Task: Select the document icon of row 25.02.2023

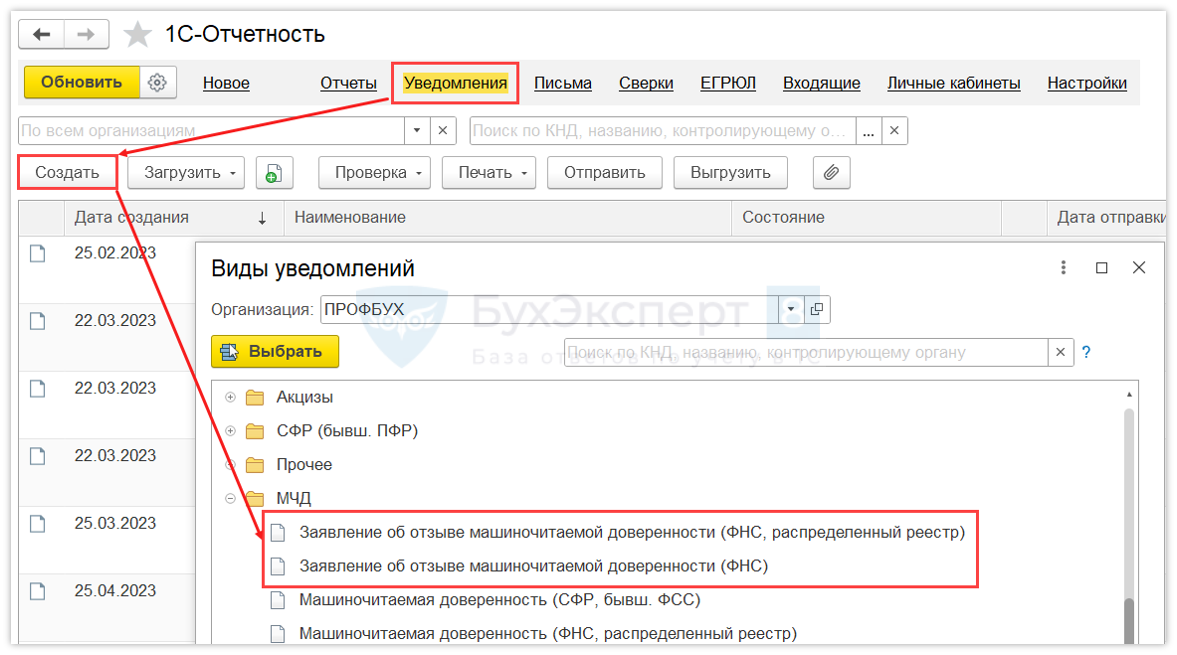Action: [38, 254]
